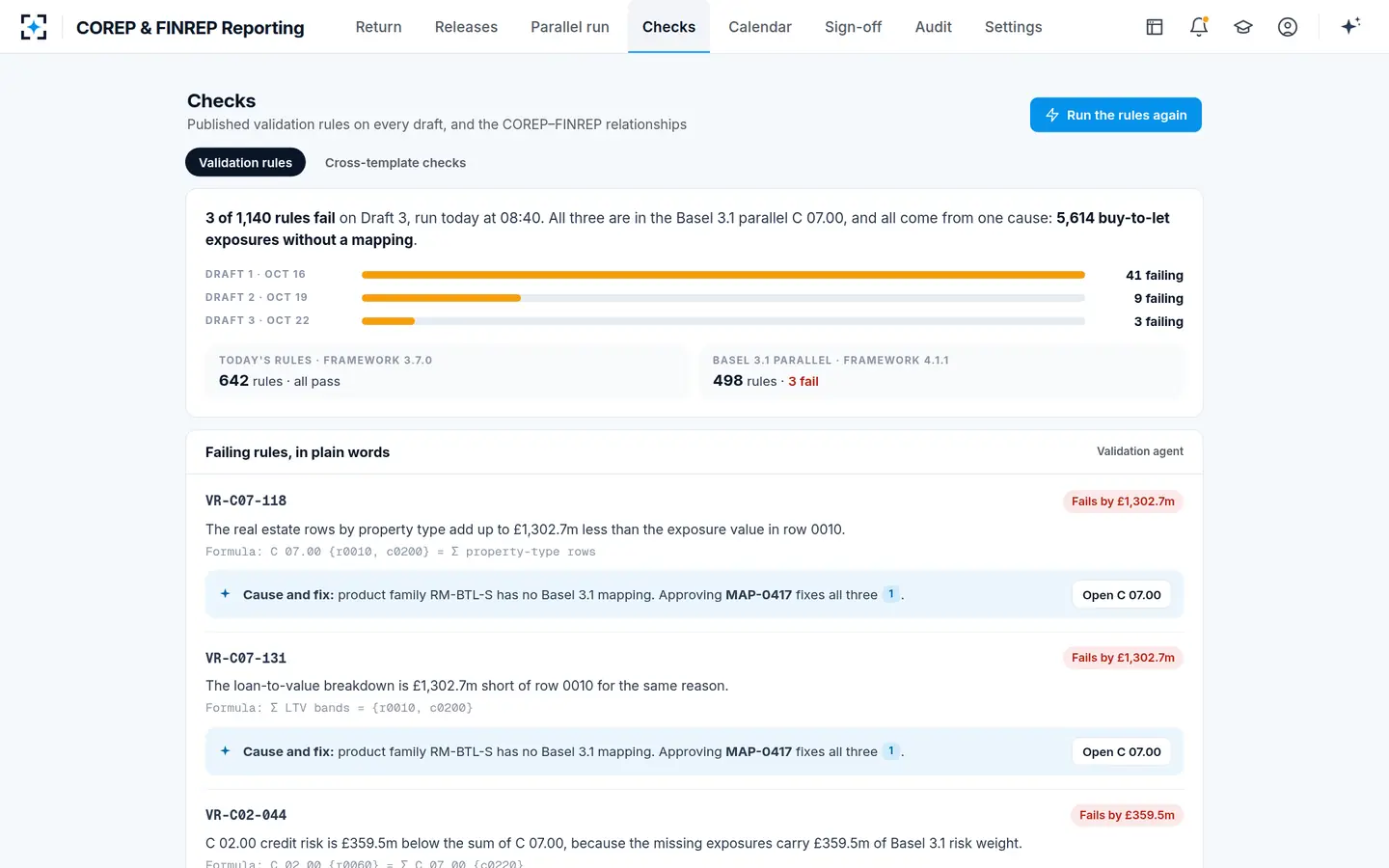Click the lightning bolt icon in Run button
The width and height of the screenshot is (1389, 868).
[1052, 115]
